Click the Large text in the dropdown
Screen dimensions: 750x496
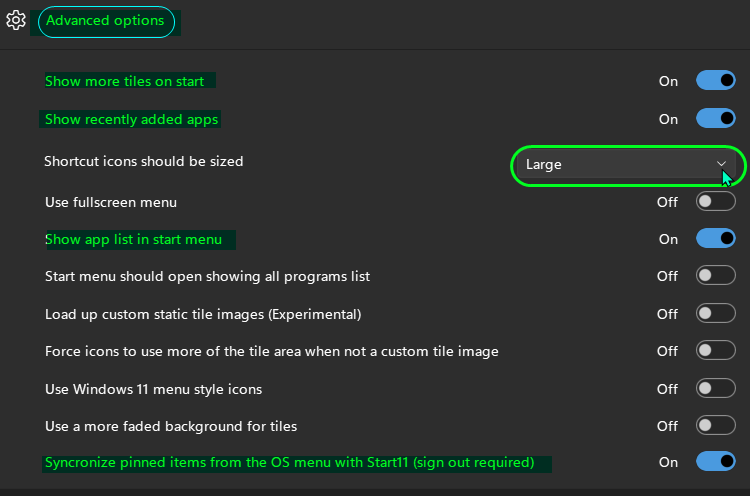(x=543, y=165)
